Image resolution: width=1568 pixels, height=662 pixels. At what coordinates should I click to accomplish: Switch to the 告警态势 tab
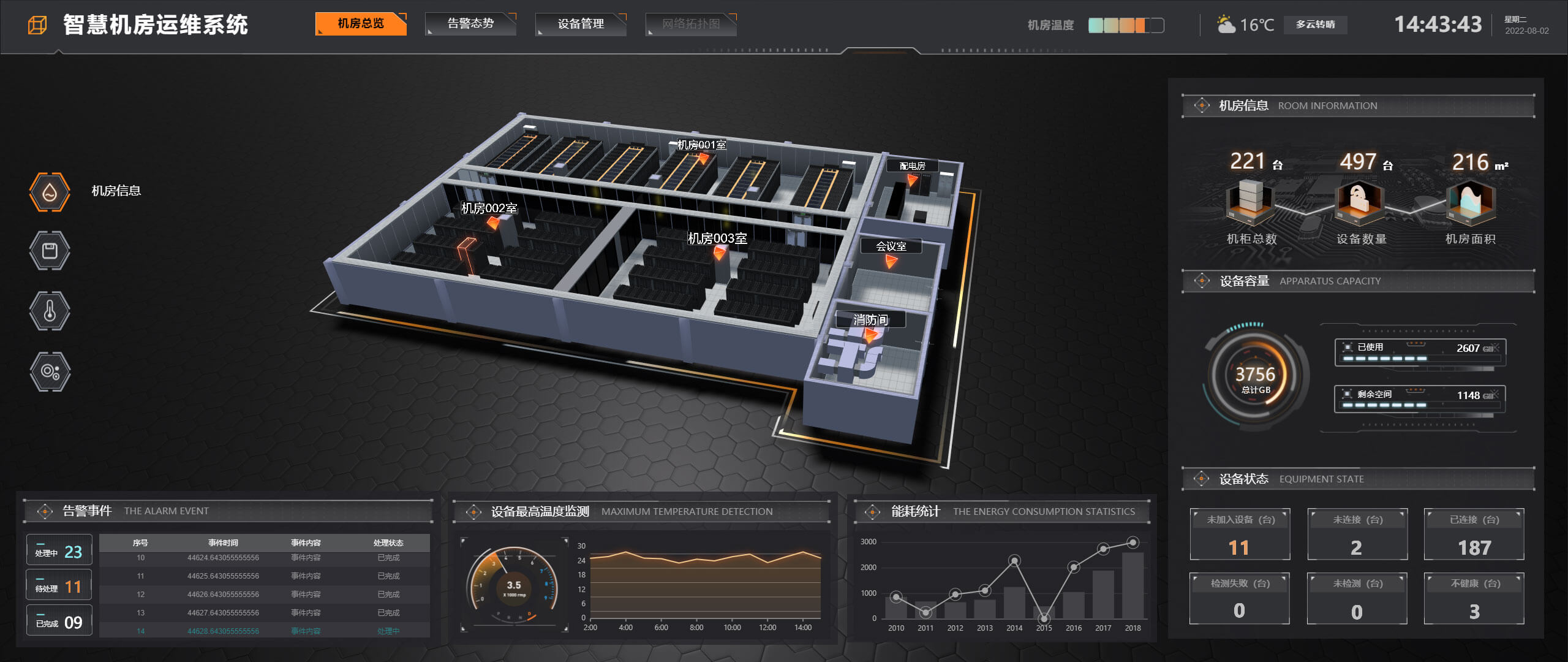(470, 24)
